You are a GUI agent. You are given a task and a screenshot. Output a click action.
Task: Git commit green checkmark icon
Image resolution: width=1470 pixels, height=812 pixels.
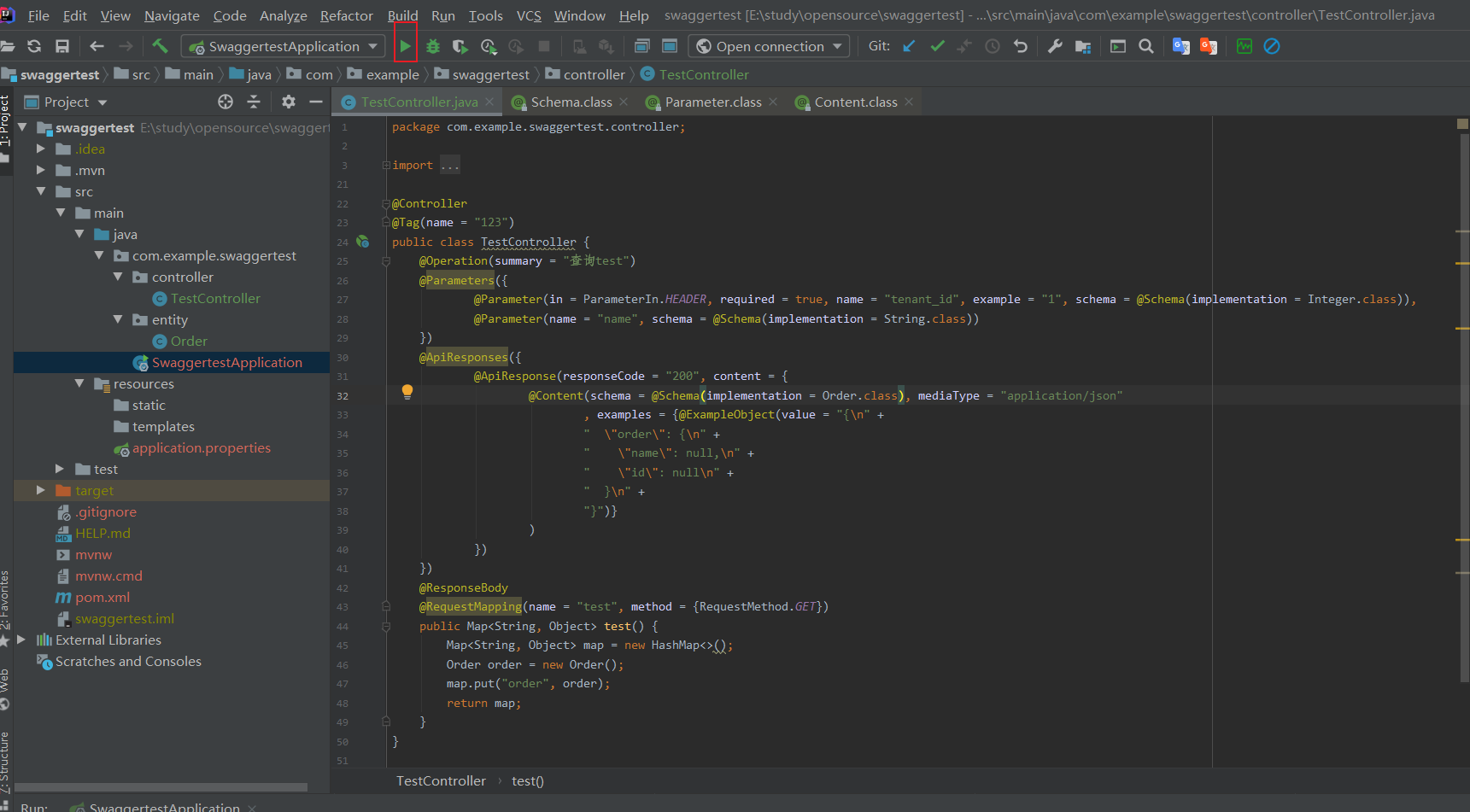(x=937, y=46)
